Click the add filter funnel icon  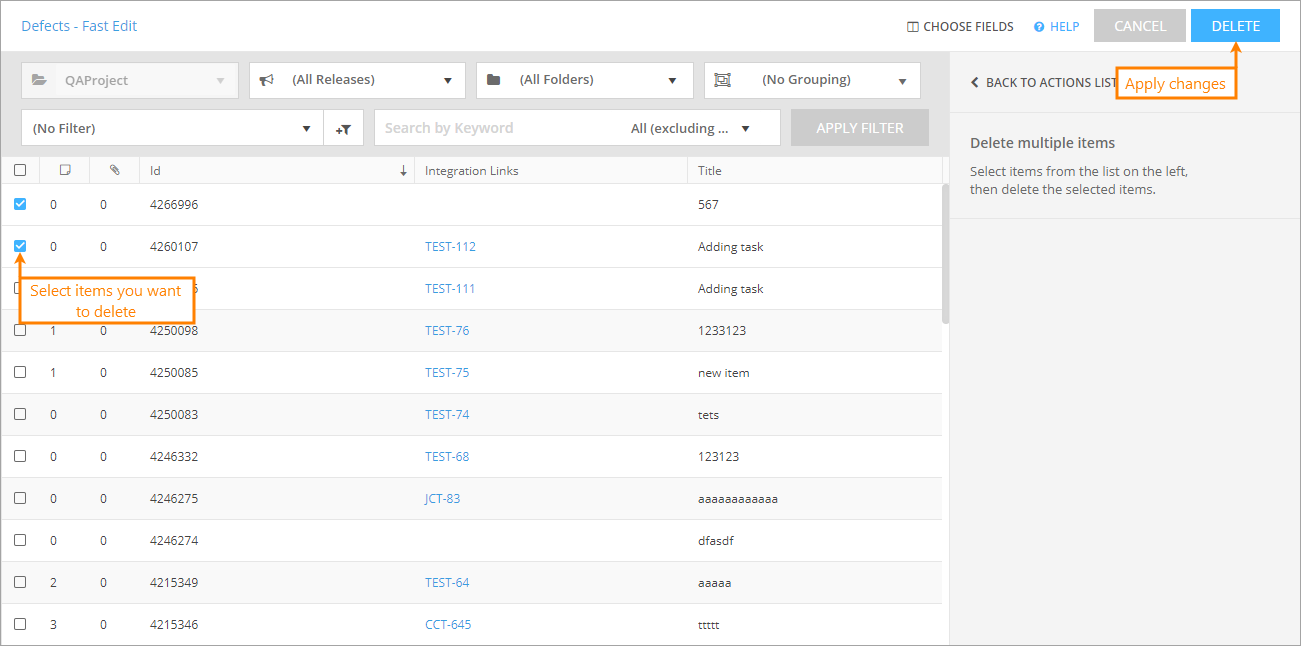coord(343,129)
